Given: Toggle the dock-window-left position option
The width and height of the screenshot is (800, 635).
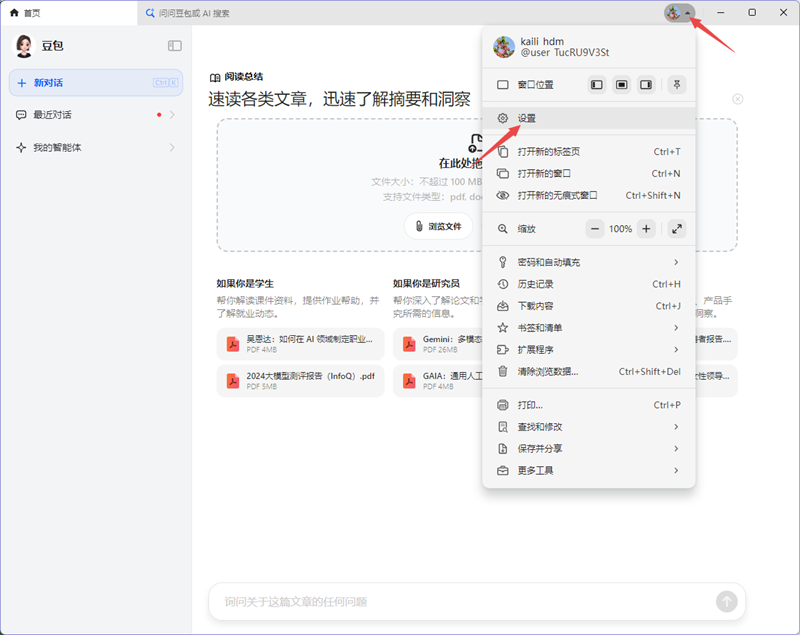Looking at the screenshot, I should [596, 85].
